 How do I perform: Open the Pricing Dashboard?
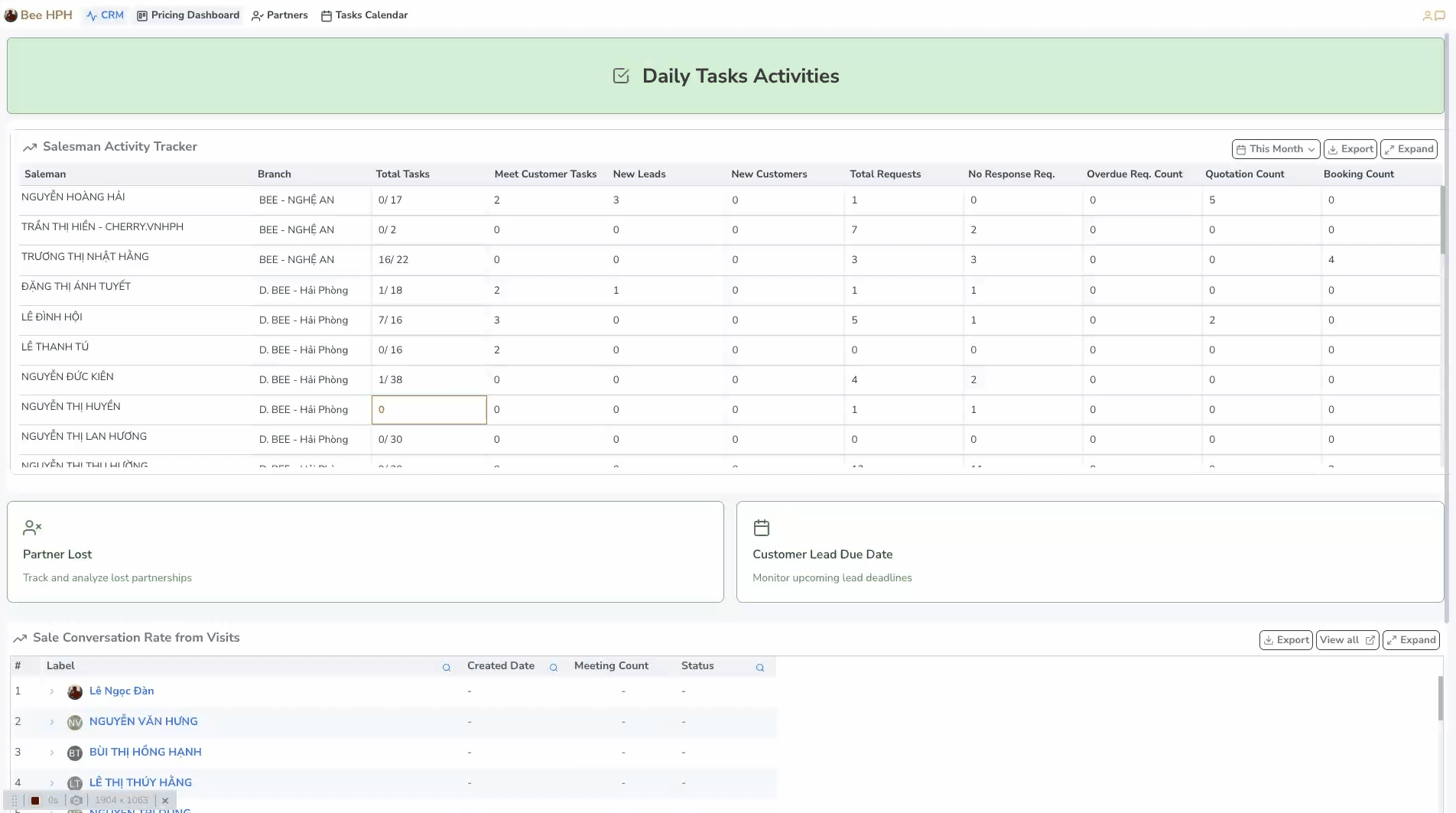click(x=187, y=15)
